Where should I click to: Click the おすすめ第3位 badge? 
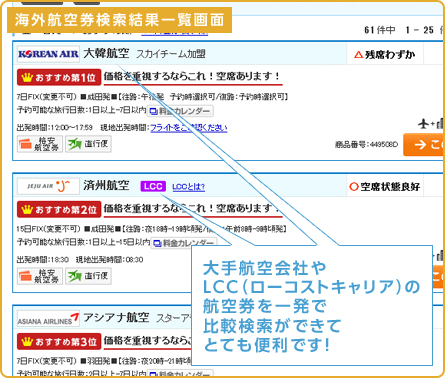[x=59, y=342]
